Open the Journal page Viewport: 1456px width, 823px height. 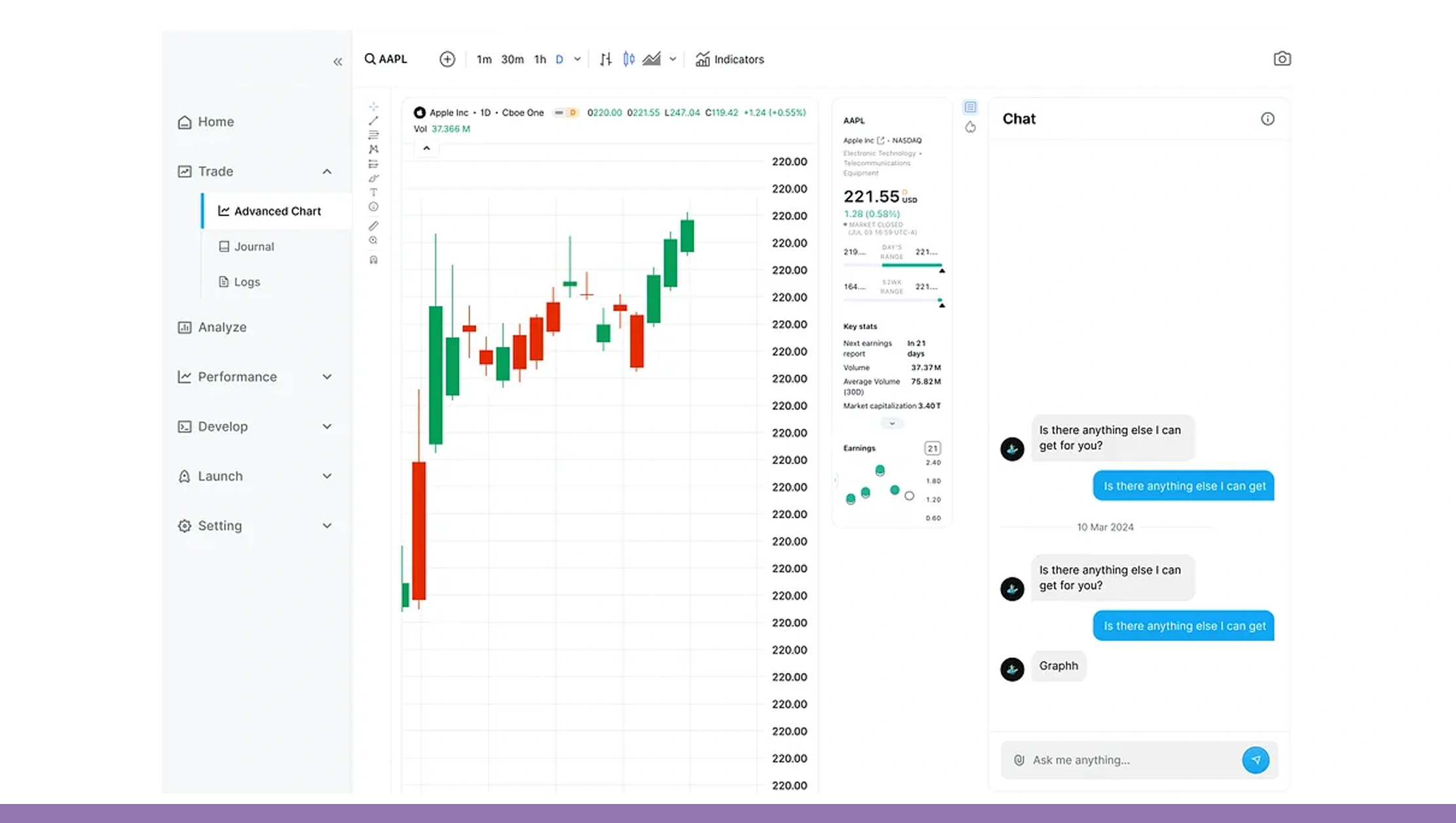tap(253, 246)
